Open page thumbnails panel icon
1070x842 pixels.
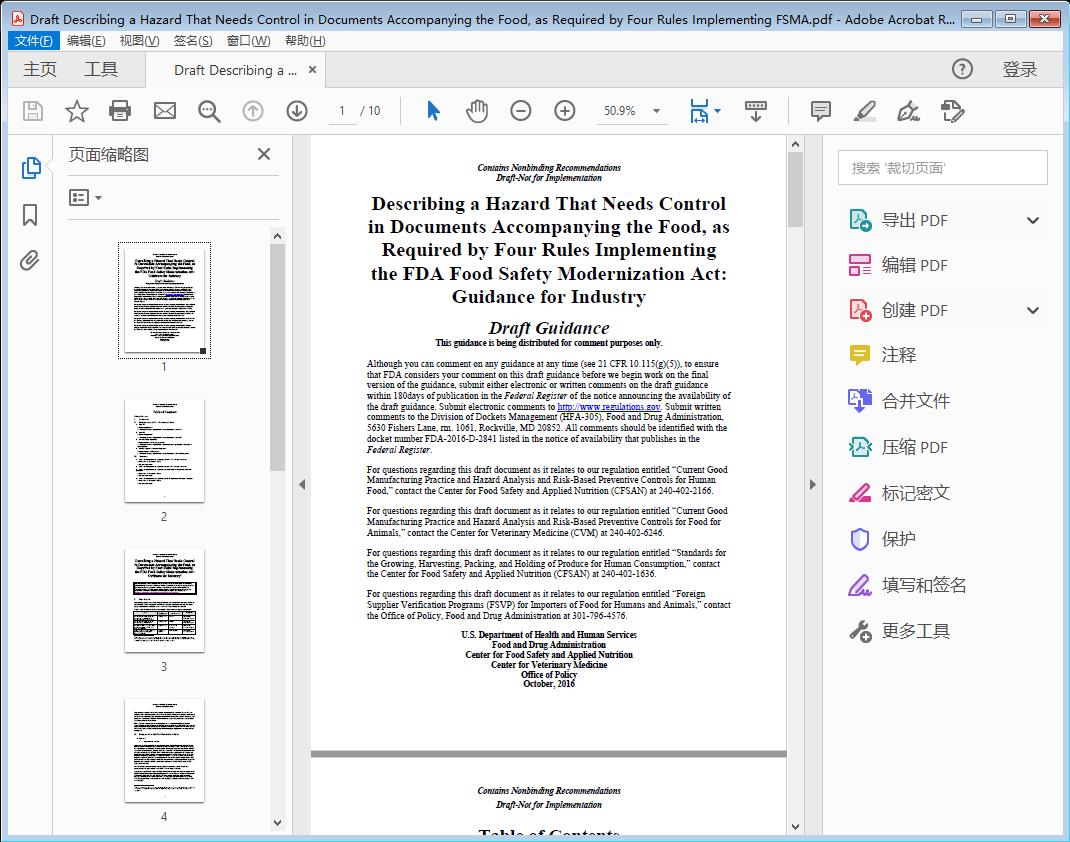(31, 168)
